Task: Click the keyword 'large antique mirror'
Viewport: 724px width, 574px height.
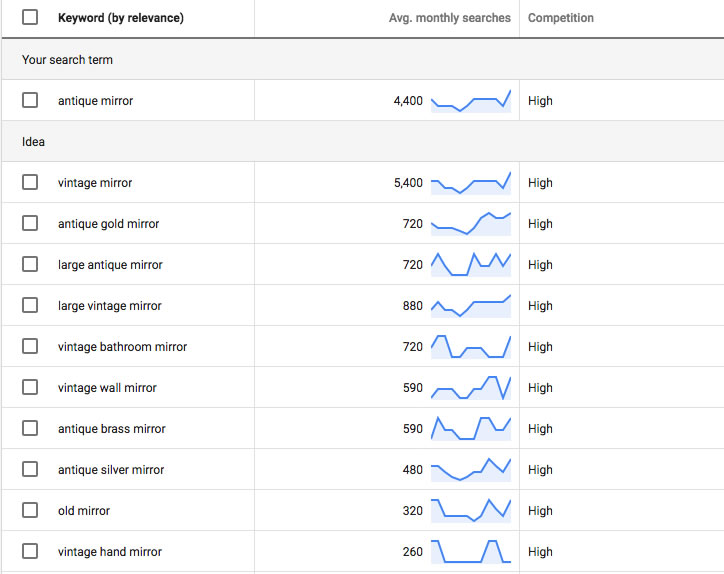Action: (x=110, y=265)
